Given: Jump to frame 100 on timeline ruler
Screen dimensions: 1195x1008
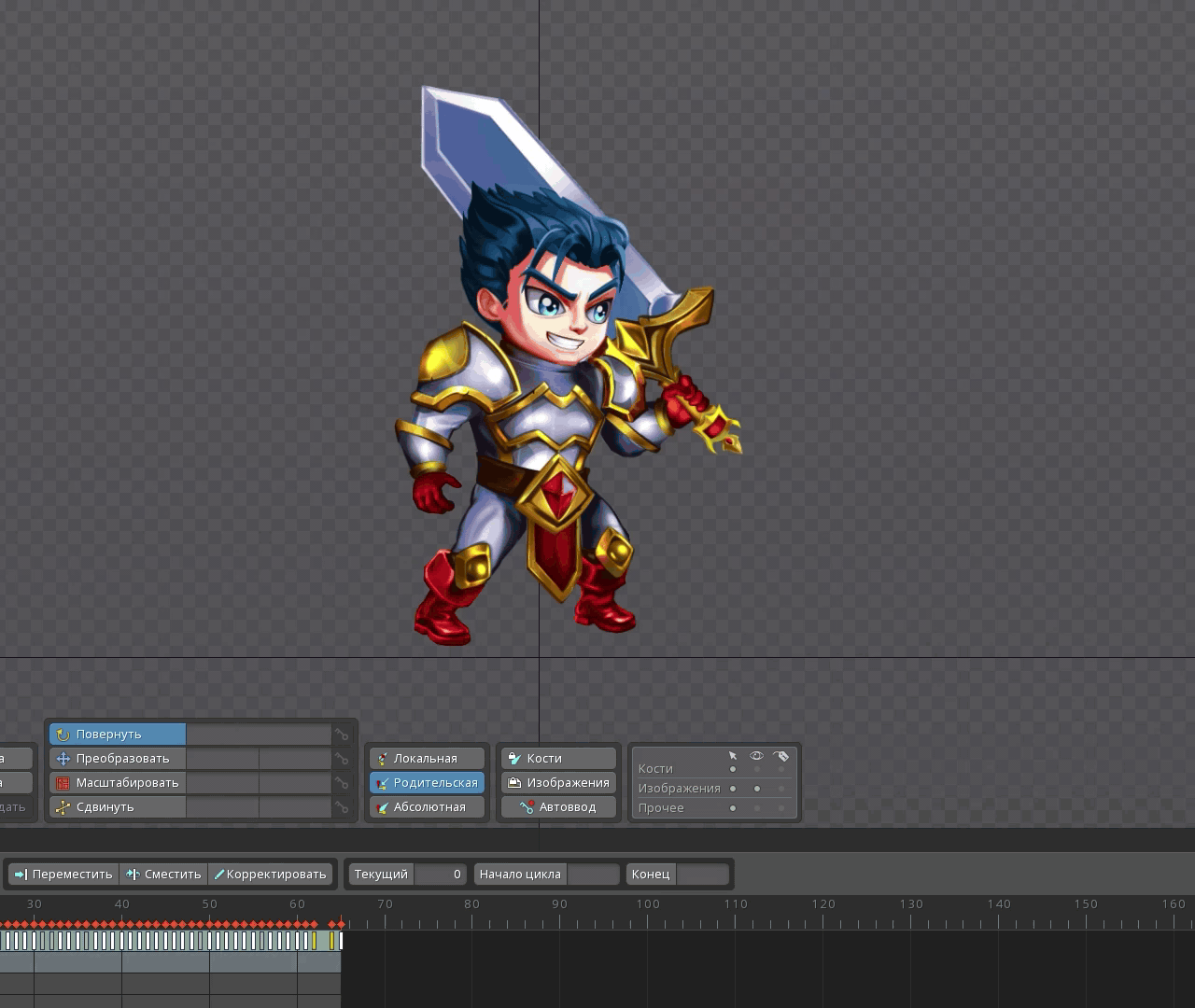Looking at the screenshot, I should pyautogui.click(x=648, y=904).
